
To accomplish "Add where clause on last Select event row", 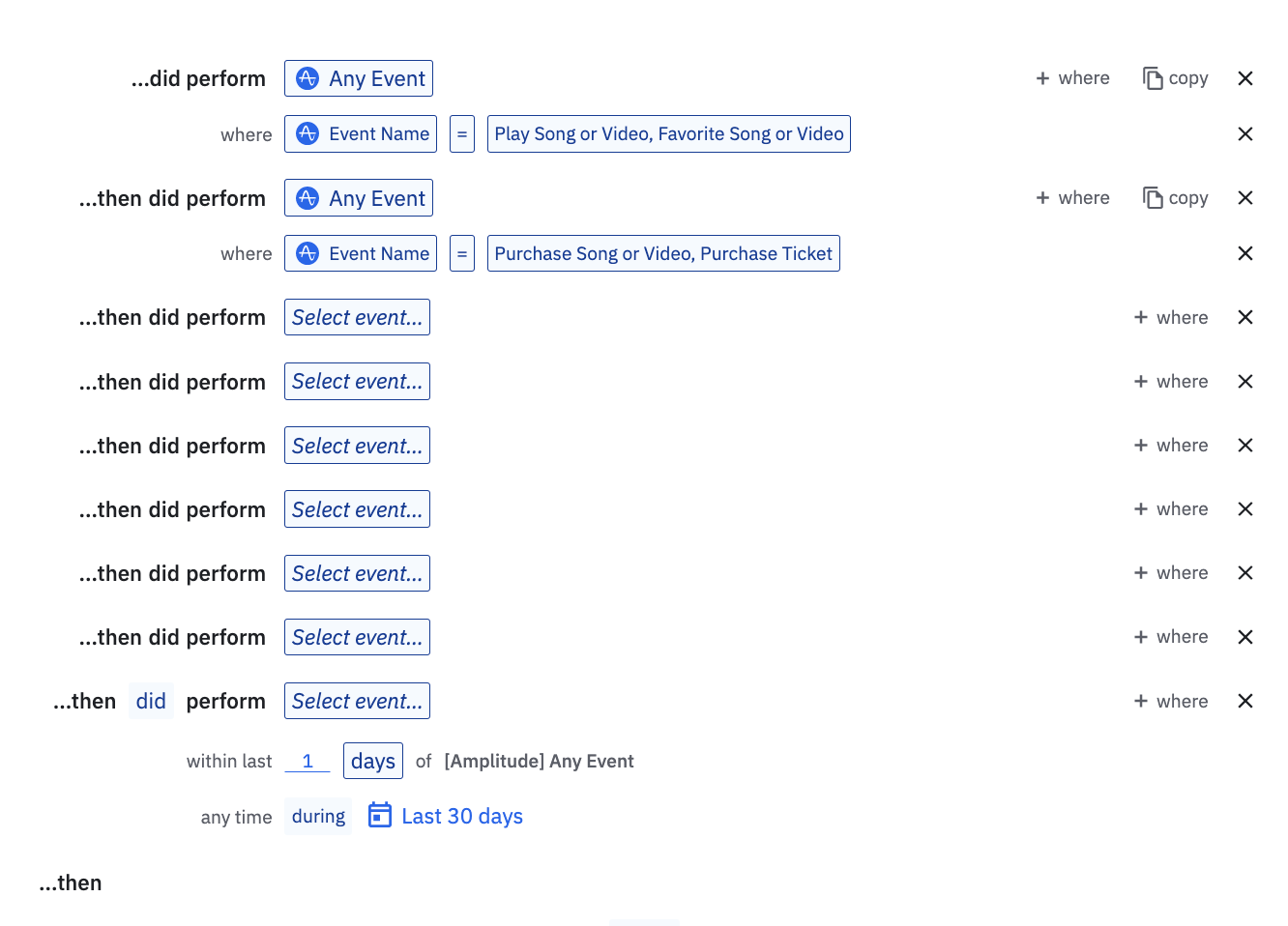I will coord(1171,701).
